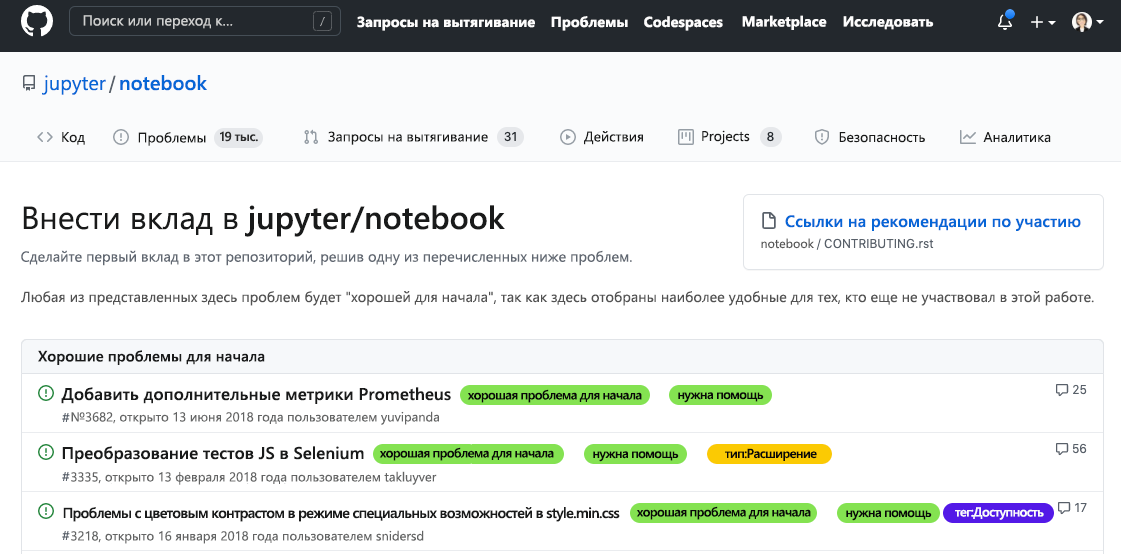This screenshot has width=1121, height=554.
Task: Open the notifications bell
Action: 1005,22
